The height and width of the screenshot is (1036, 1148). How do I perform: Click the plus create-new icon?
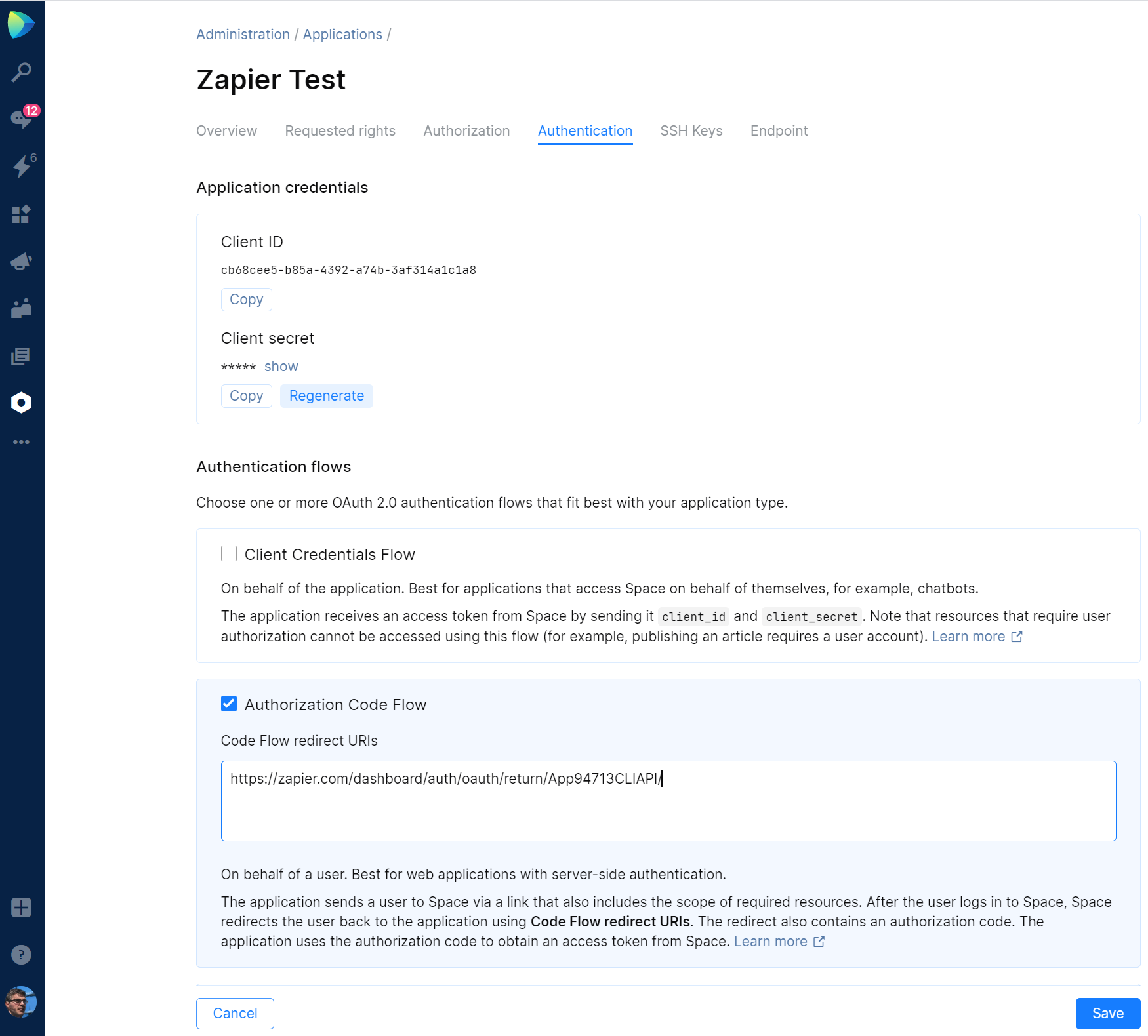[x=22, y=907]
